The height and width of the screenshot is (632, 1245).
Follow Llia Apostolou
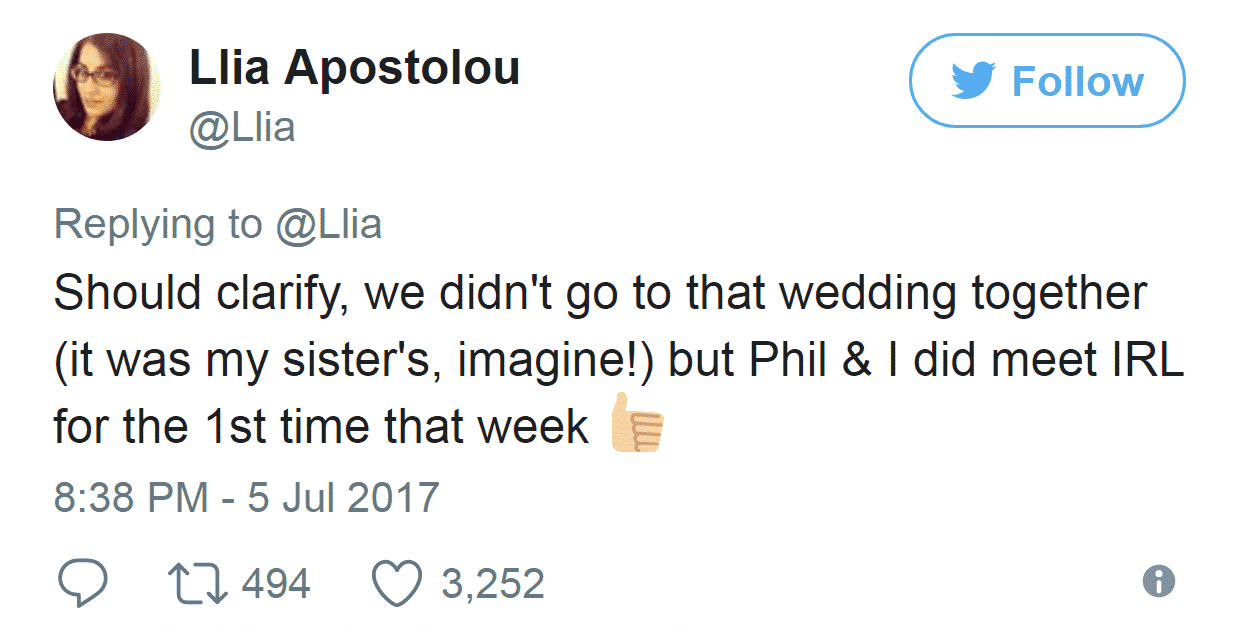click(x=1047, y=81)
